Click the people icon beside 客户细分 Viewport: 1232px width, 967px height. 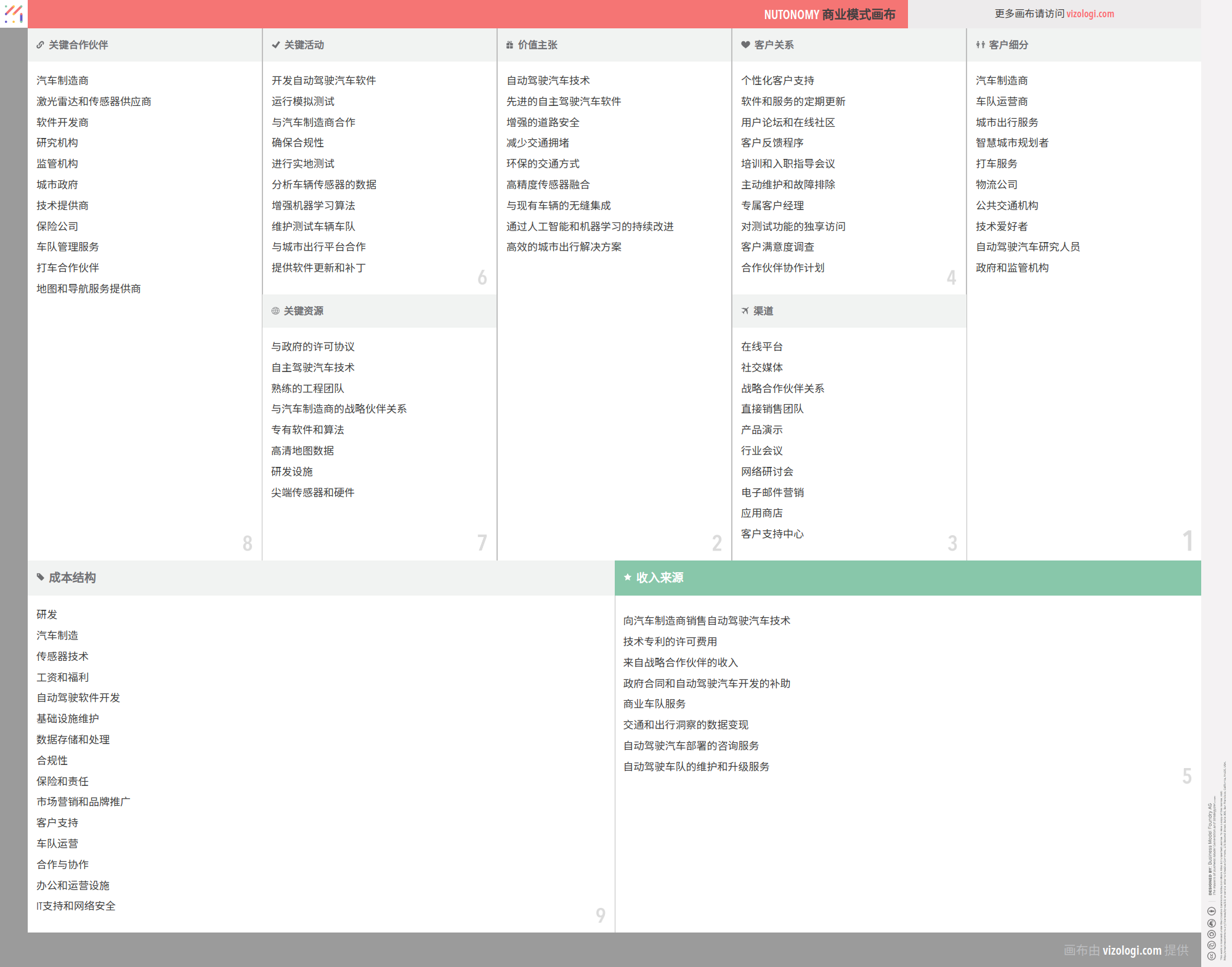(x=980, y=45)
